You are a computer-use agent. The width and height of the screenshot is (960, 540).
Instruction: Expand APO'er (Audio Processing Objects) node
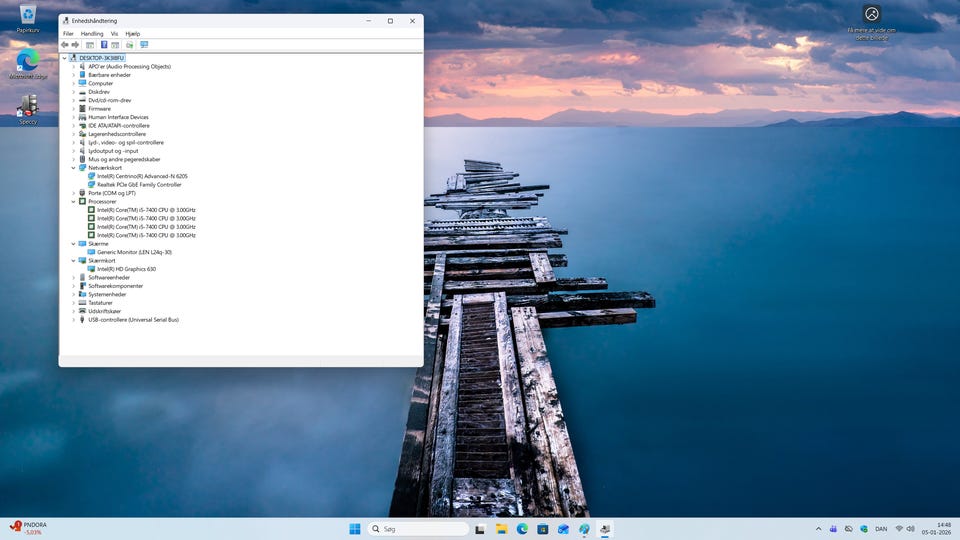point(73,67)
